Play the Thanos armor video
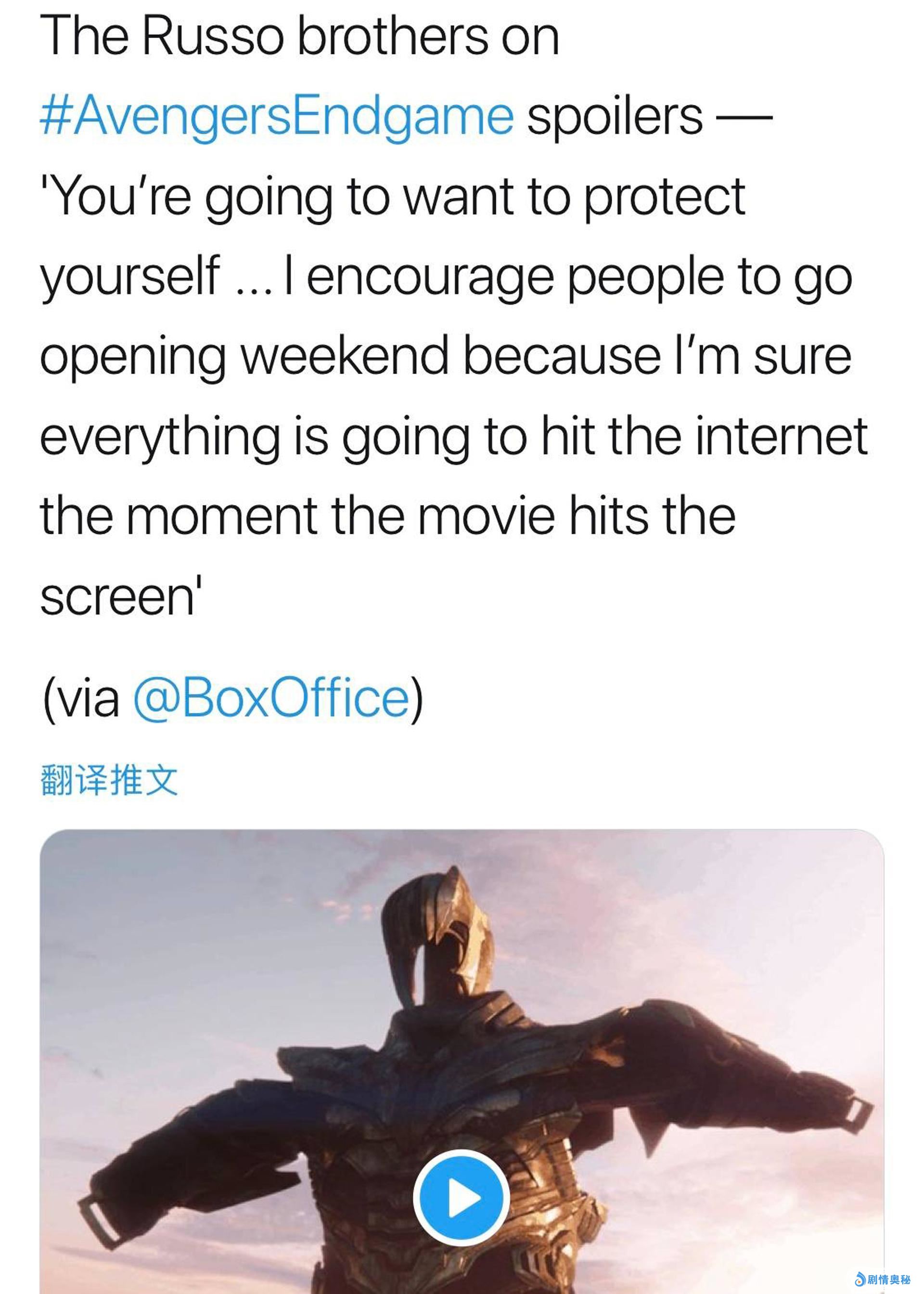Viewport: 924px width, 1294px height. pos(461,1197)
